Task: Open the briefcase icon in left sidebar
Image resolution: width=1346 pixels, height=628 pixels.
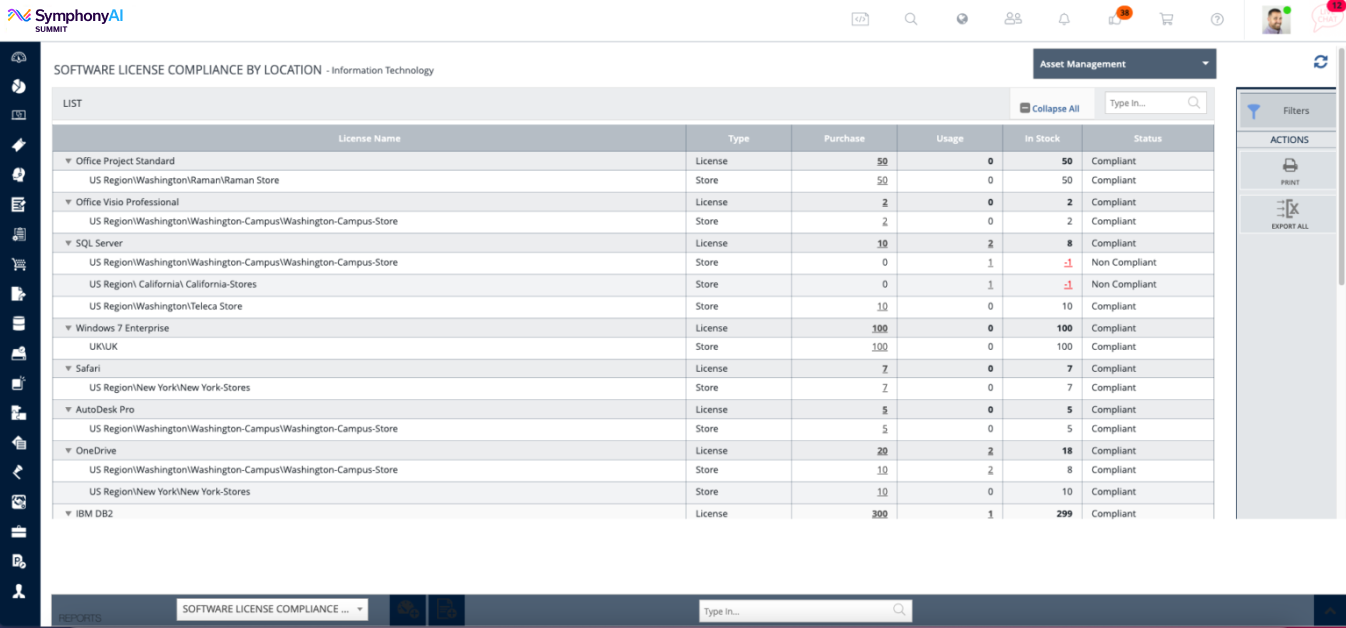Action: pyautogui.click(x=18, y=531)
